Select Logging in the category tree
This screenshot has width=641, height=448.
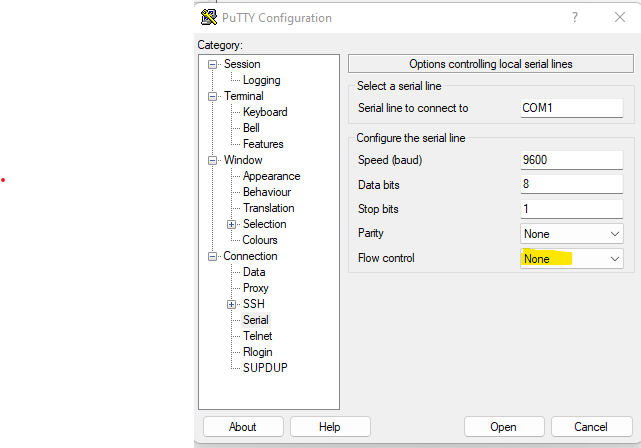pos(261,80)
